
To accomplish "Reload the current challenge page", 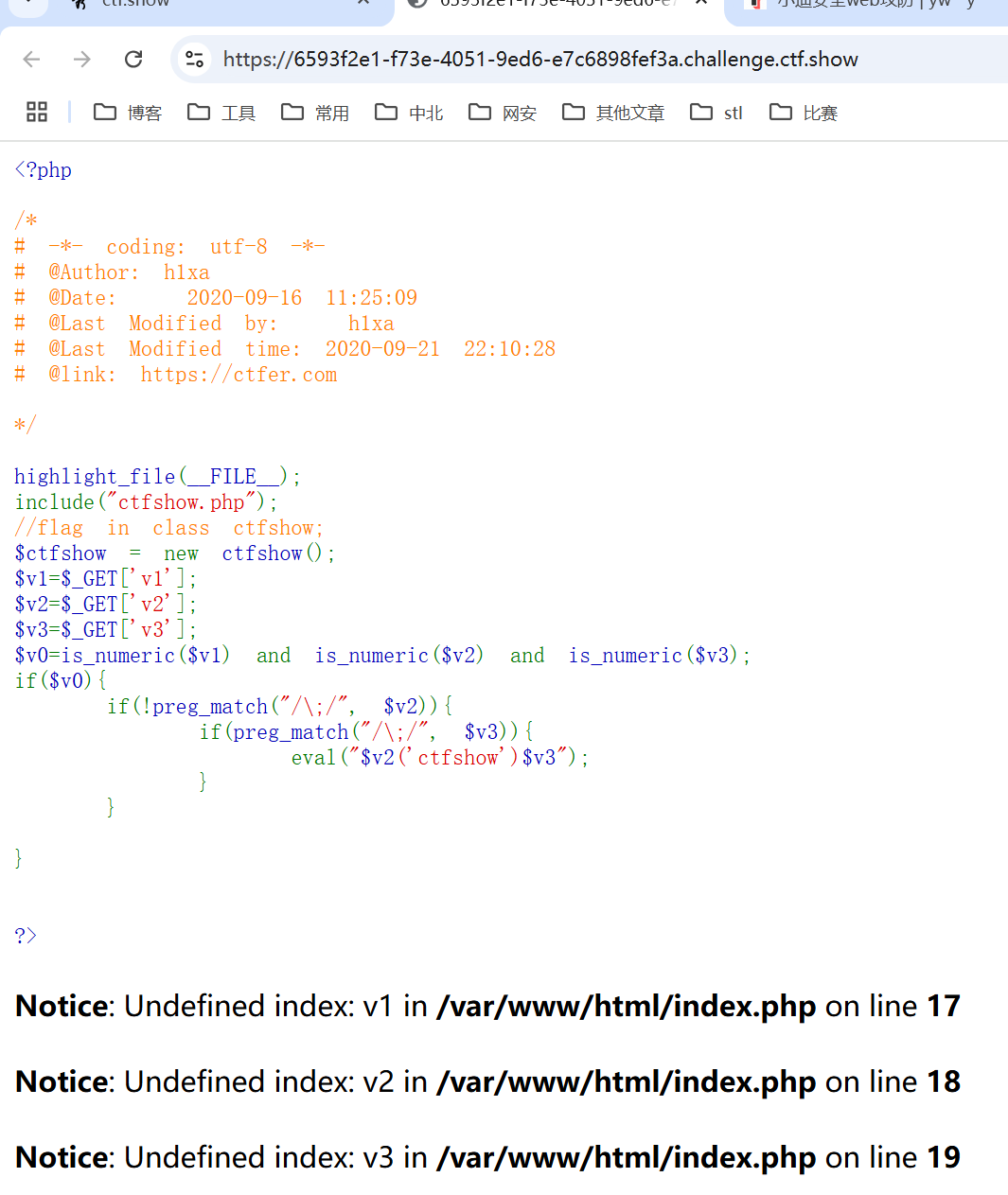I will tap(133, 60).
